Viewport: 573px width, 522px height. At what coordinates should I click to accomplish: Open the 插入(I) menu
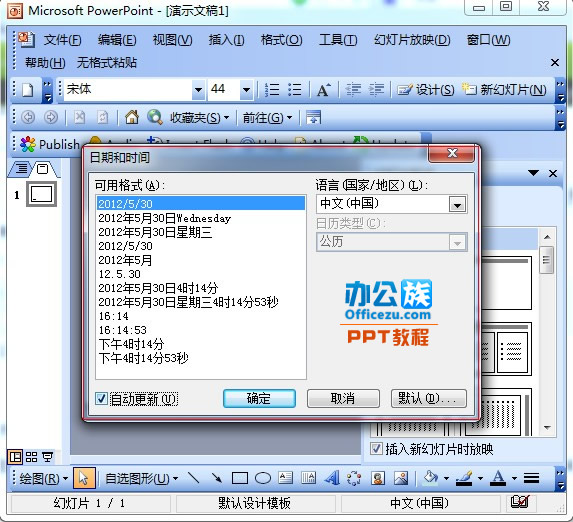click(x=227, y=40)
